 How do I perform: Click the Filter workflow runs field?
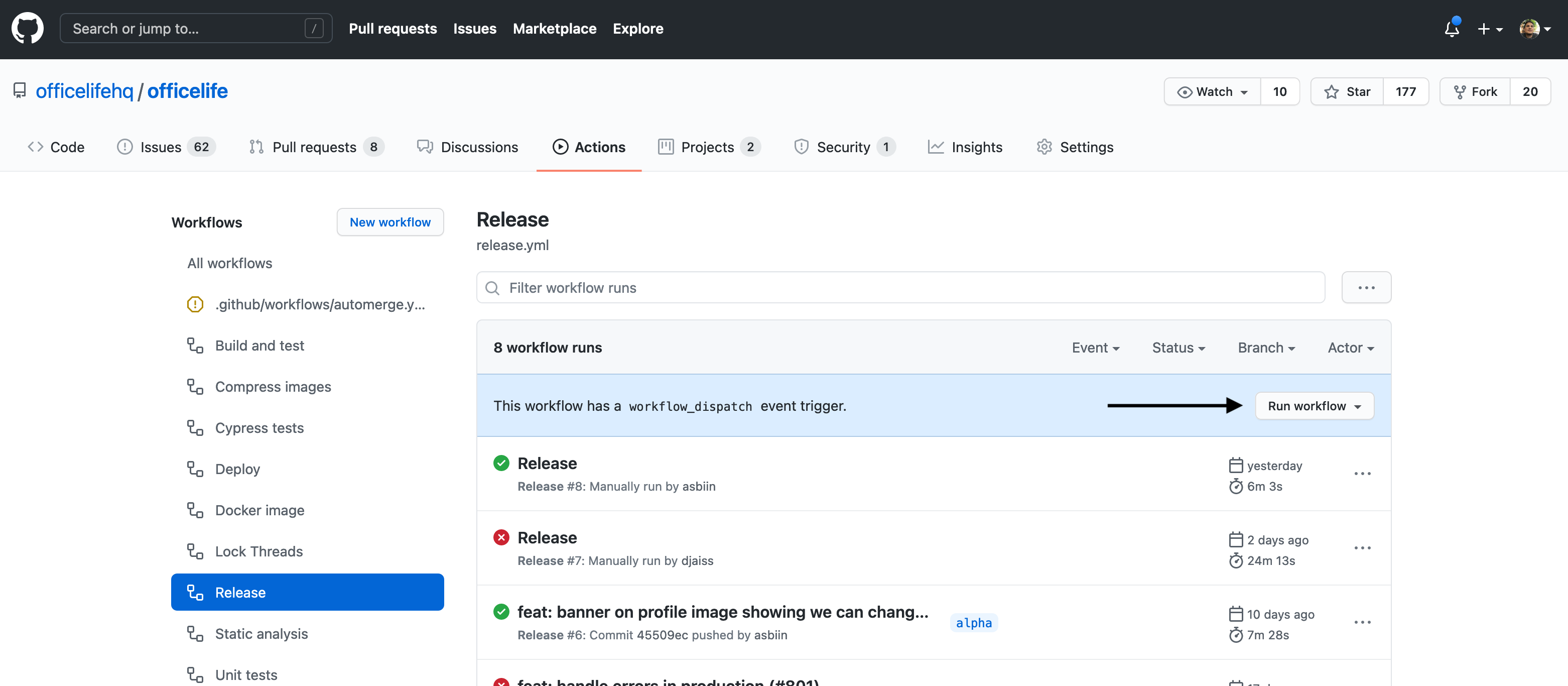(901, 288)
